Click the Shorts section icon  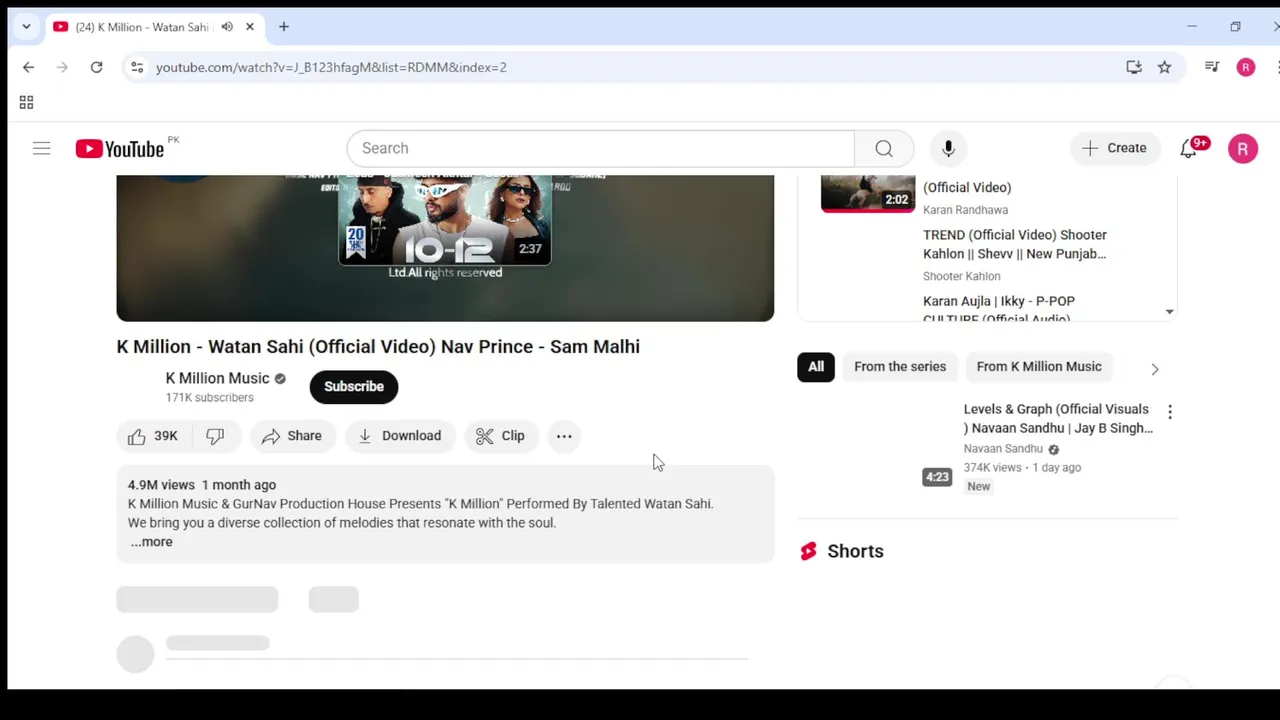tap(808, 551)
